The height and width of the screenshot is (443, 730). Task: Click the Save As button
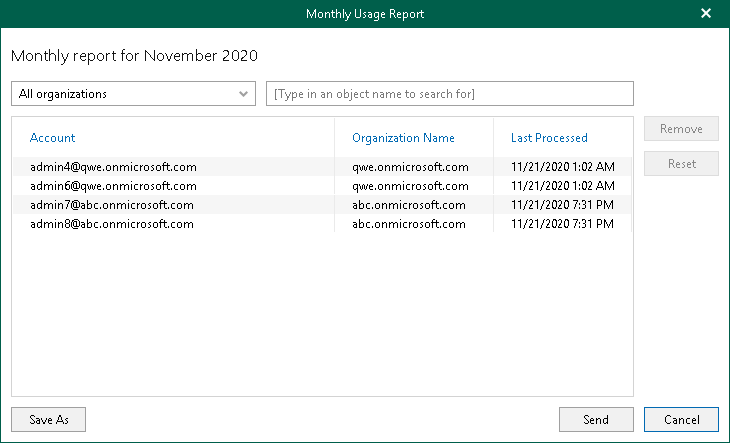coord(48,420)
